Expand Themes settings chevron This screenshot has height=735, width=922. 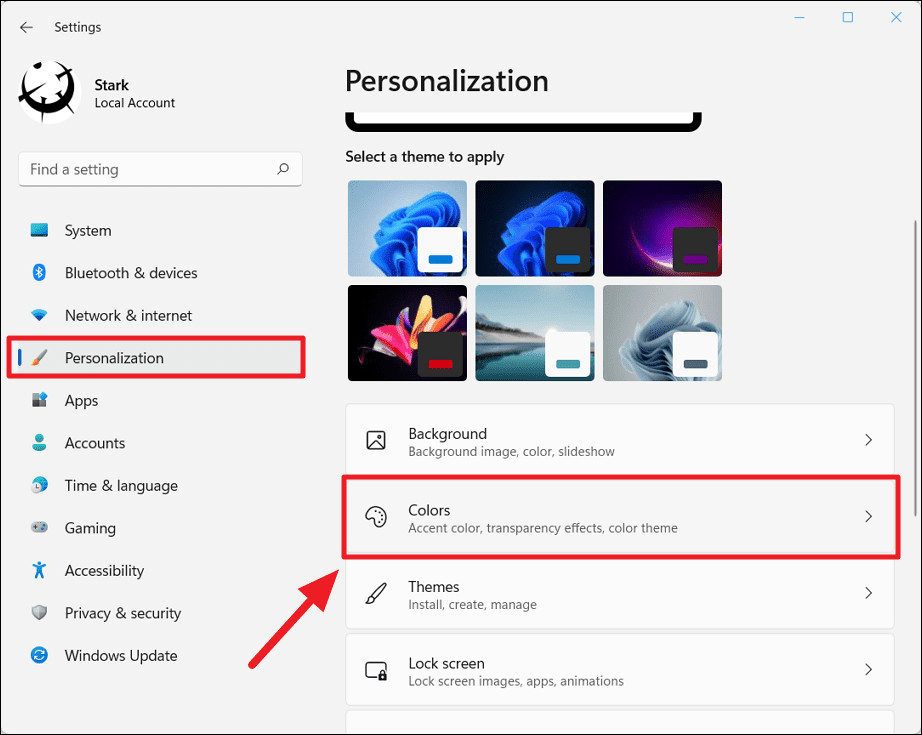click(868, 593)
